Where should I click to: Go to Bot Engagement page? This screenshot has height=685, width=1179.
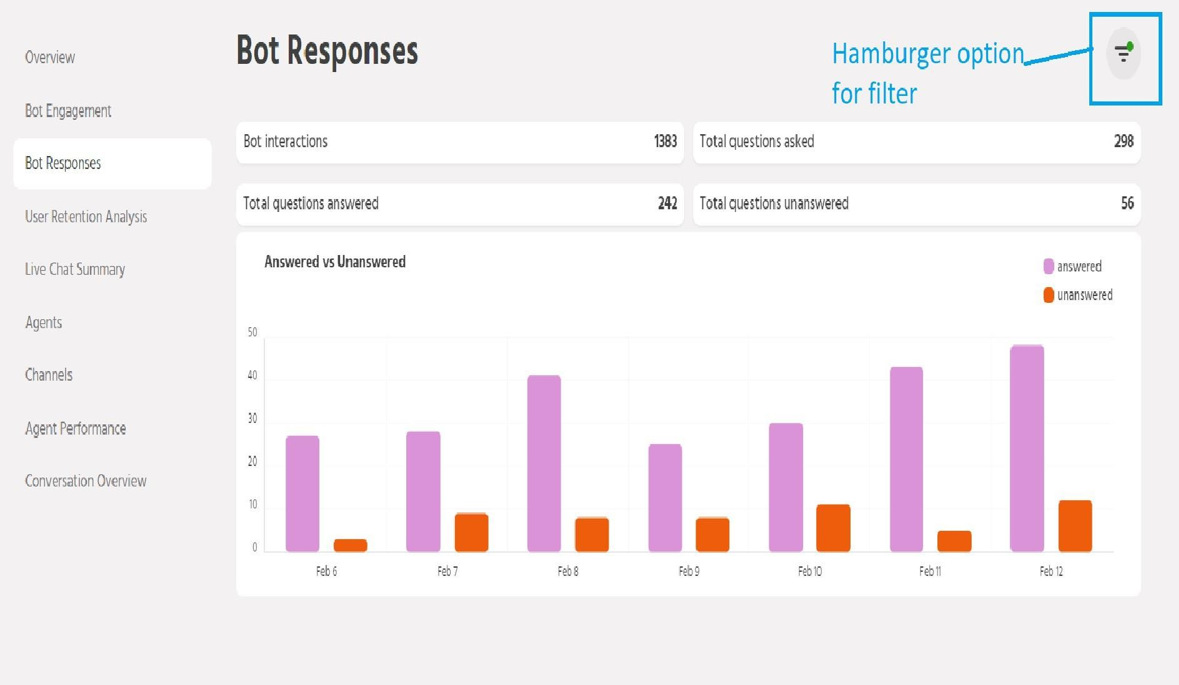click(68, 111)
